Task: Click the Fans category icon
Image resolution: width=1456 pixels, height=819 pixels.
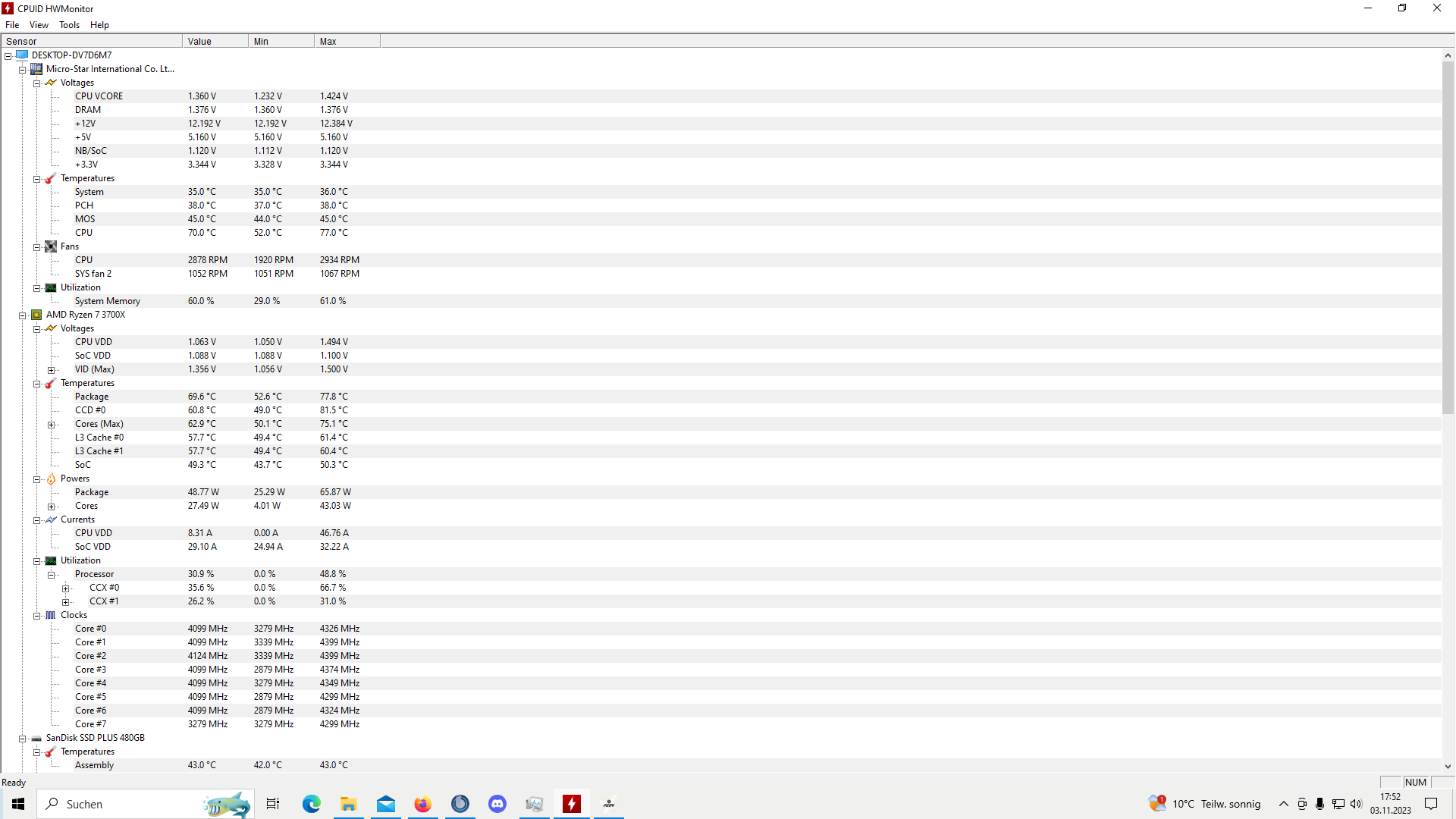Action: point(51,246)
